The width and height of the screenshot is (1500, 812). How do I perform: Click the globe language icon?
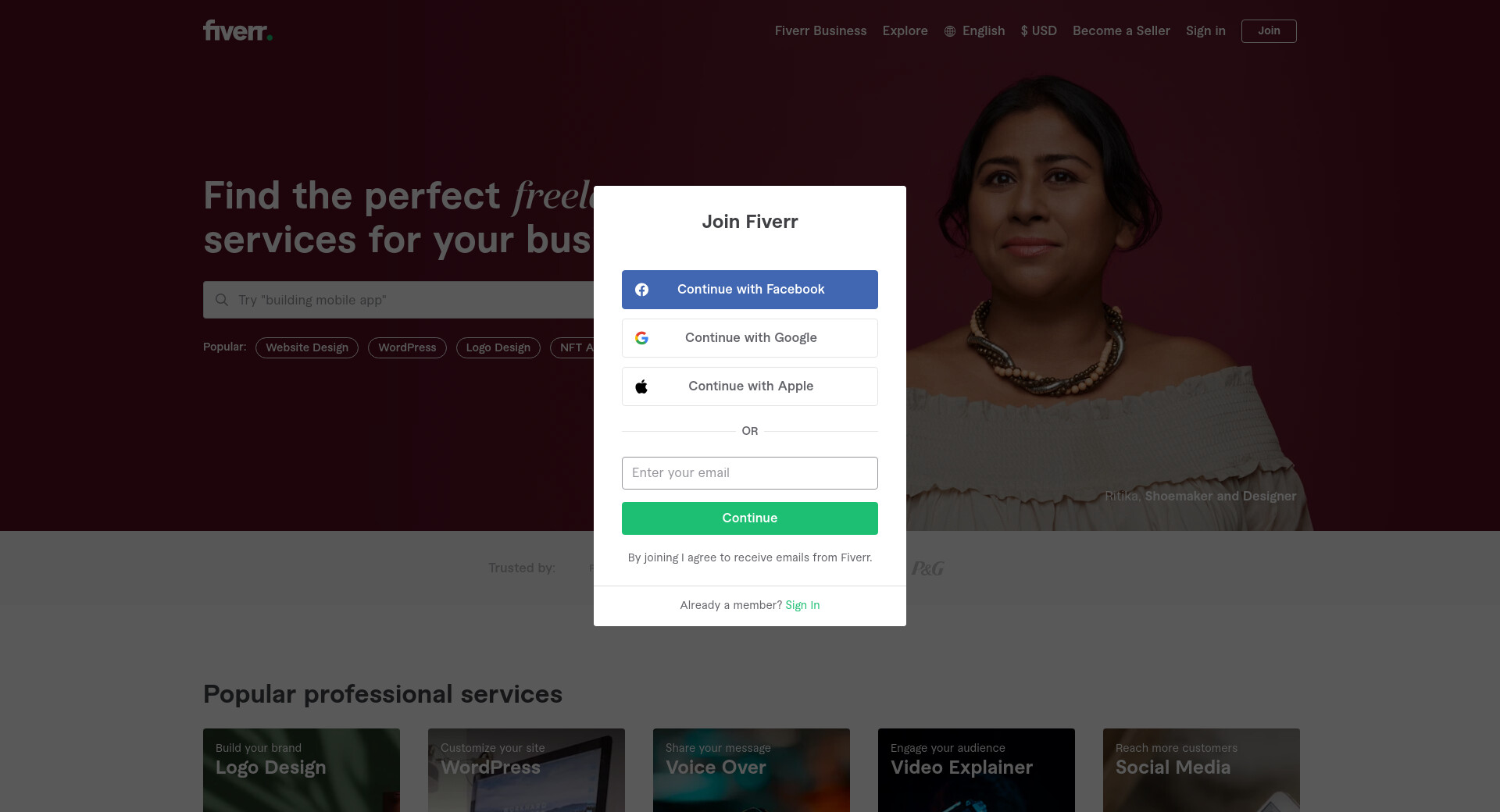click(x=950, y=31)
